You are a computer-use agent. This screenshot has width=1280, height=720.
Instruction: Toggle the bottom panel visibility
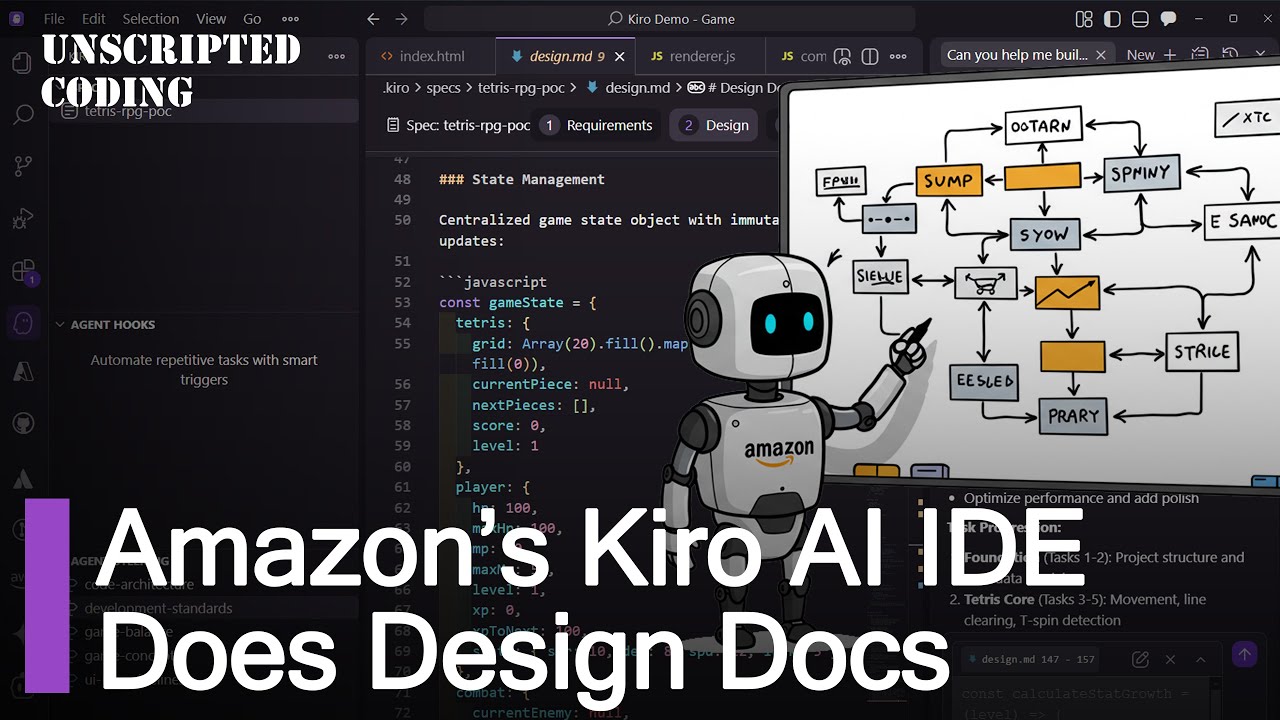coord(1140,19)
